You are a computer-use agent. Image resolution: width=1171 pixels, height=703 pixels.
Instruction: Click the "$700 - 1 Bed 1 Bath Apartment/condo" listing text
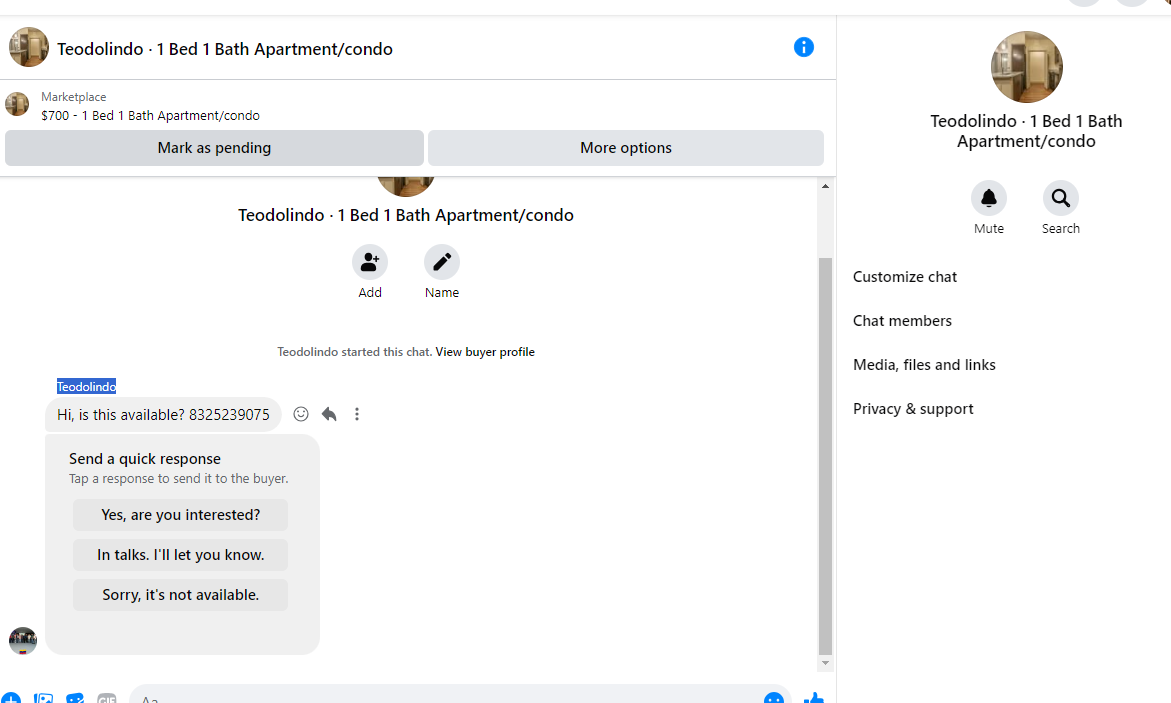(150, 116)
